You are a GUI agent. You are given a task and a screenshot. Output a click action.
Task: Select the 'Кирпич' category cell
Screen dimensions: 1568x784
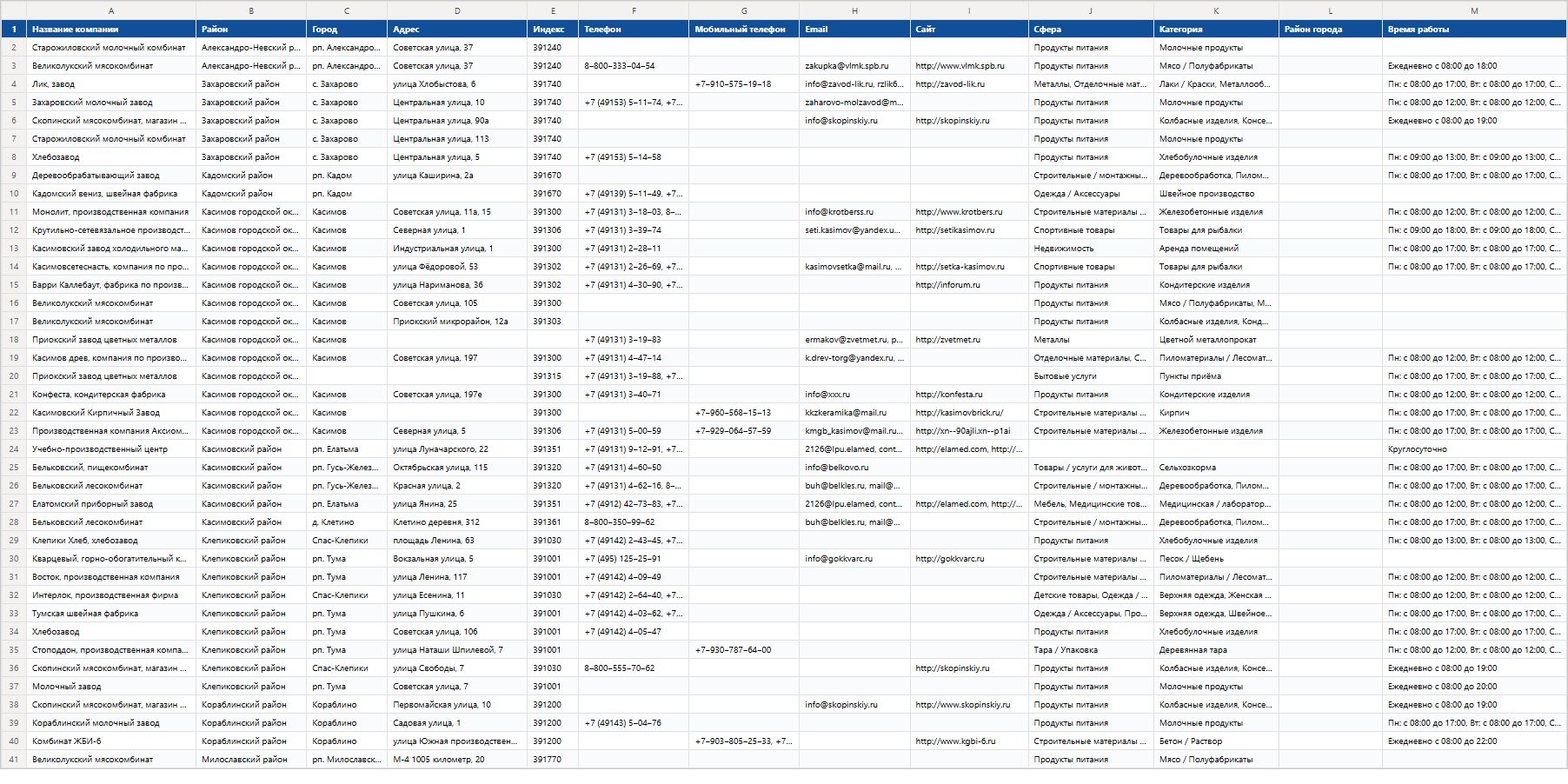(x=1216, y=413)
